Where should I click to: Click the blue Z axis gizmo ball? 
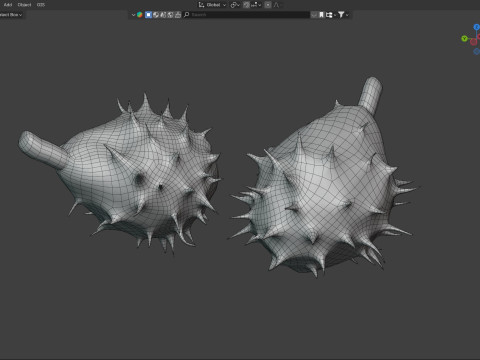coord(477,27)
